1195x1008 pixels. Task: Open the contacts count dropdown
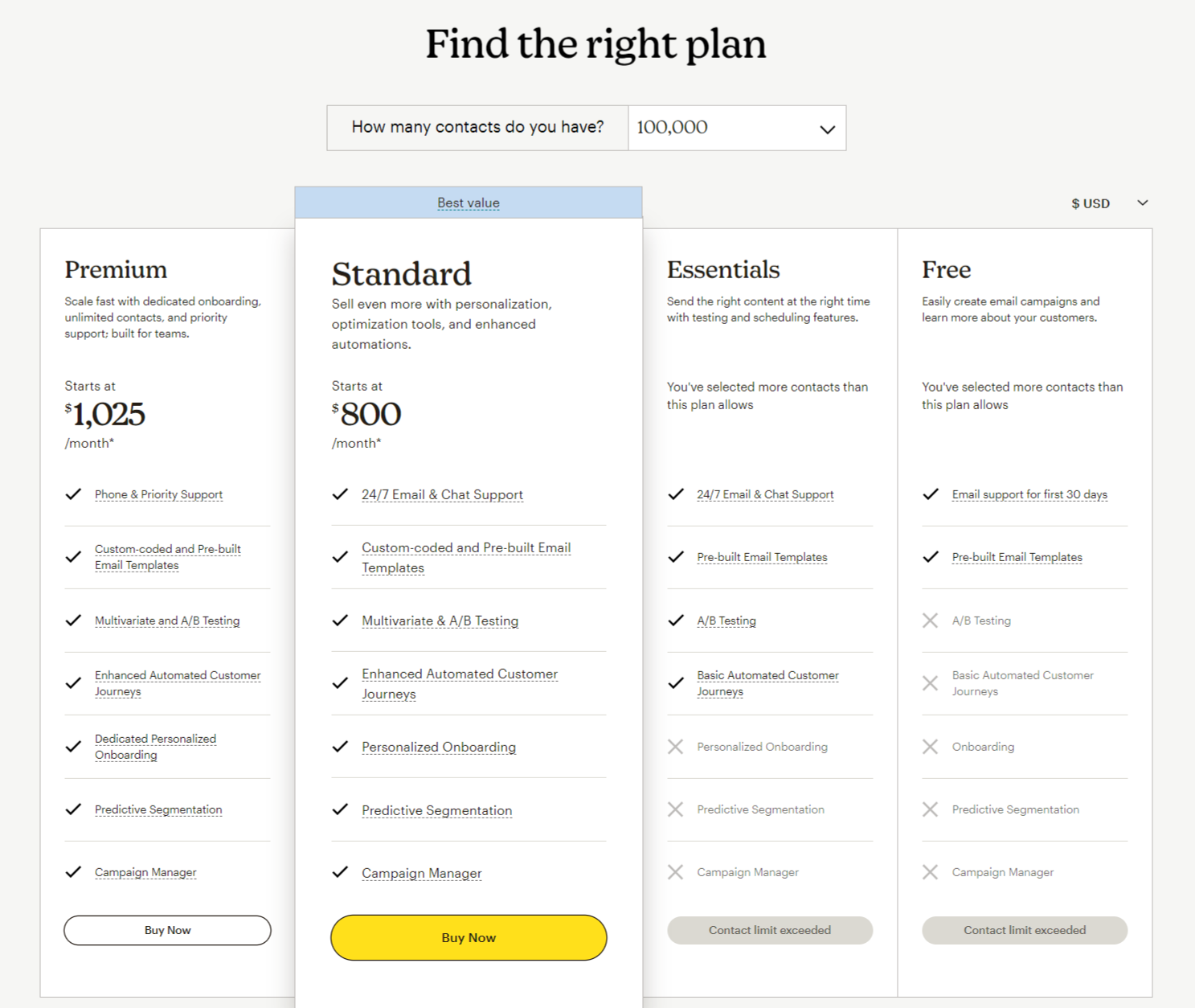736,128
